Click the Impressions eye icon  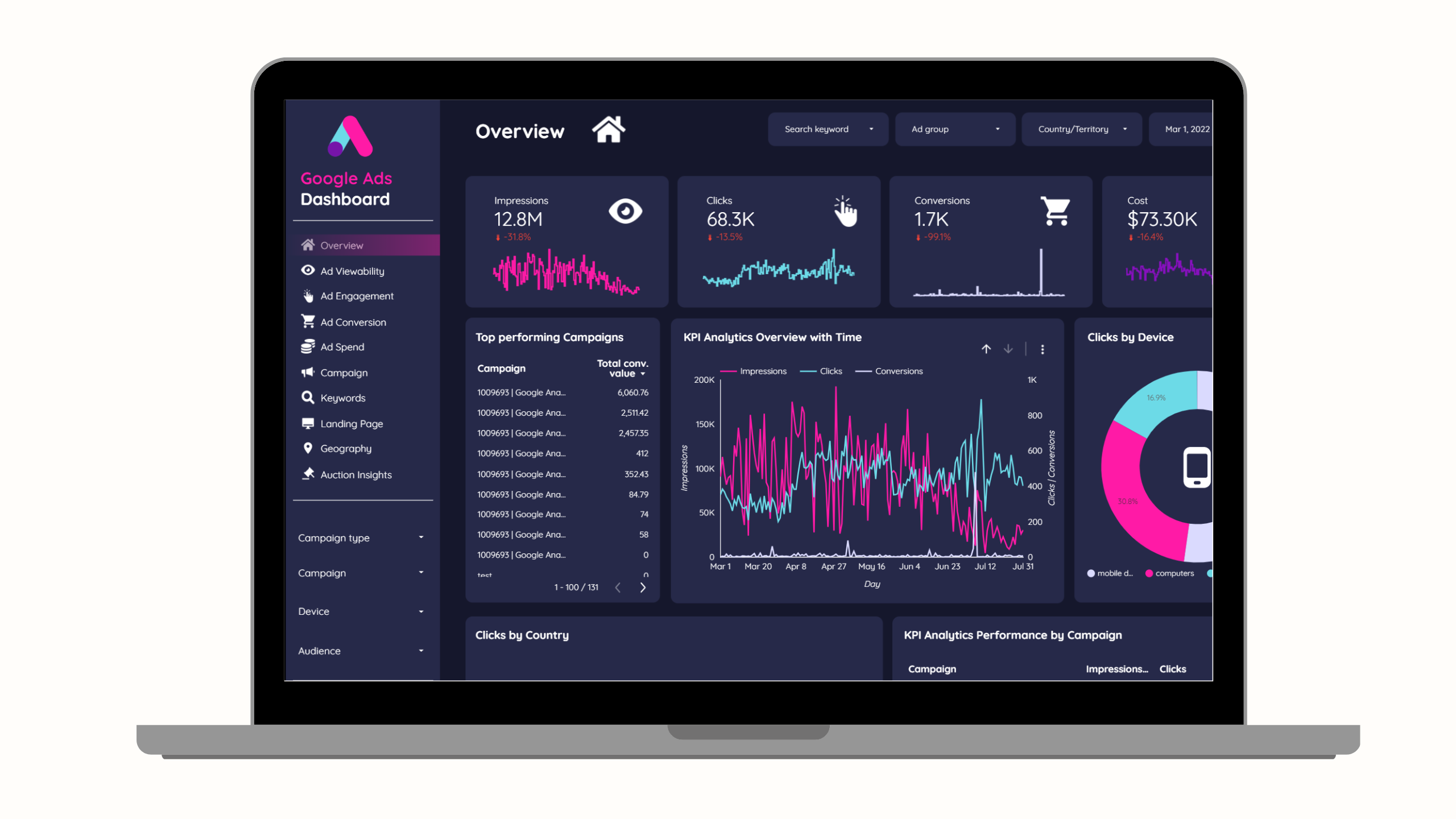(x=626, y=211)
